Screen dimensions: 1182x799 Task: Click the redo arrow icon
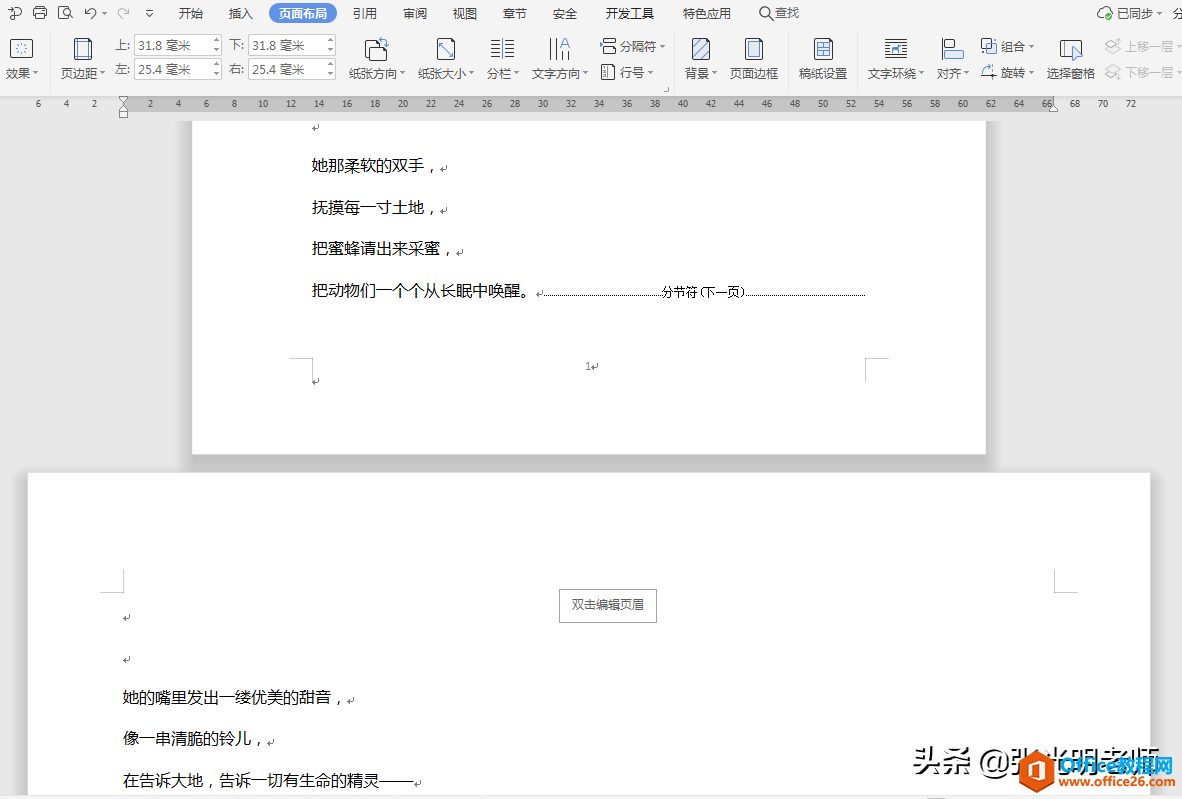pyautogui.click(x=124, y=13)
